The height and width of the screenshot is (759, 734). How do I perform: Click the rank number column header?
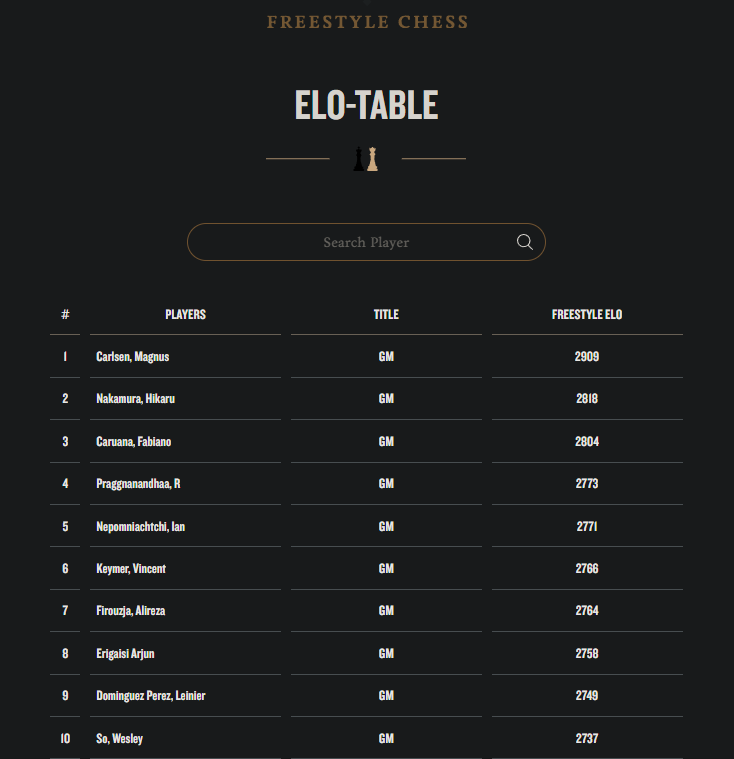tap(65, 315)
